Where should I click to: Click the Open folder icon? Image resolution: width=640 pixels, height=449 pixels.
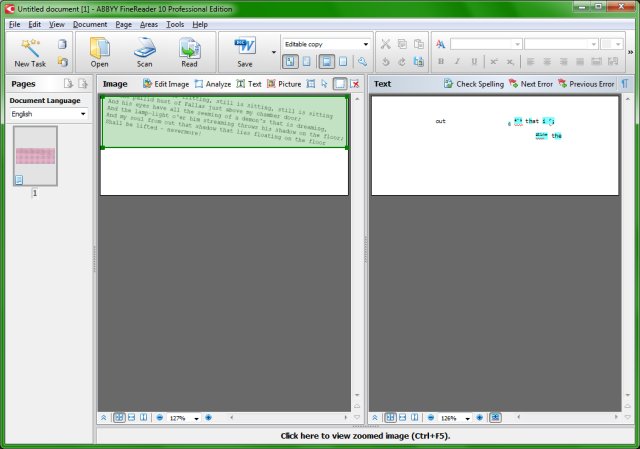(x=99, y=52)
